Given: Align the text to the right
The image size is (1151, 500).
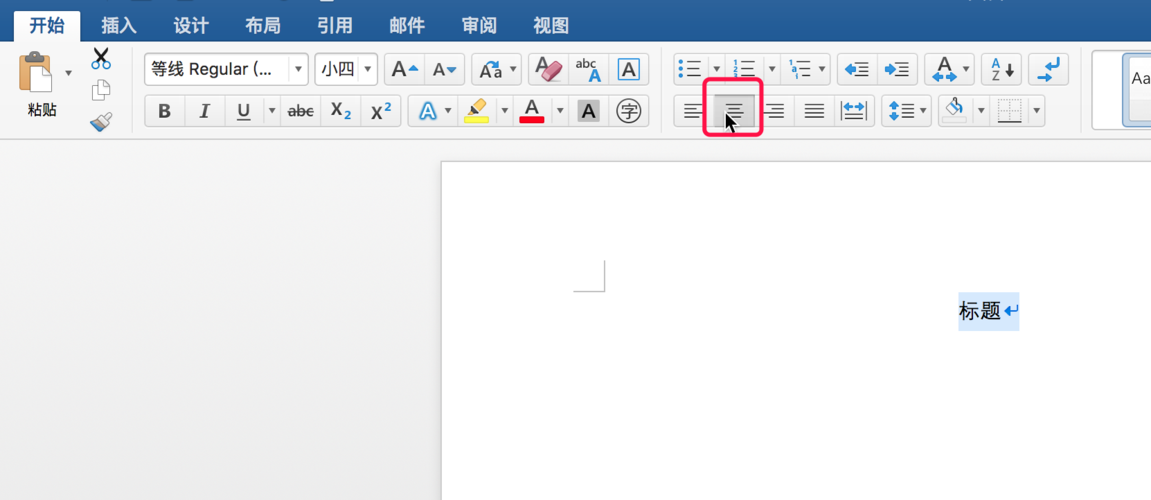Looking at the screenshot, I should 774,112.
